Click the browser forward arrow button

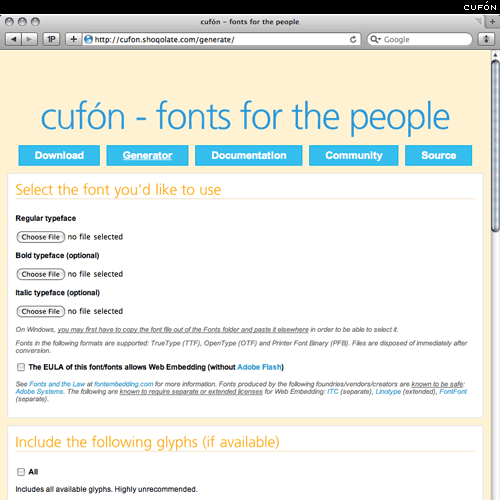pyautogui.click(x=29, y=39)
